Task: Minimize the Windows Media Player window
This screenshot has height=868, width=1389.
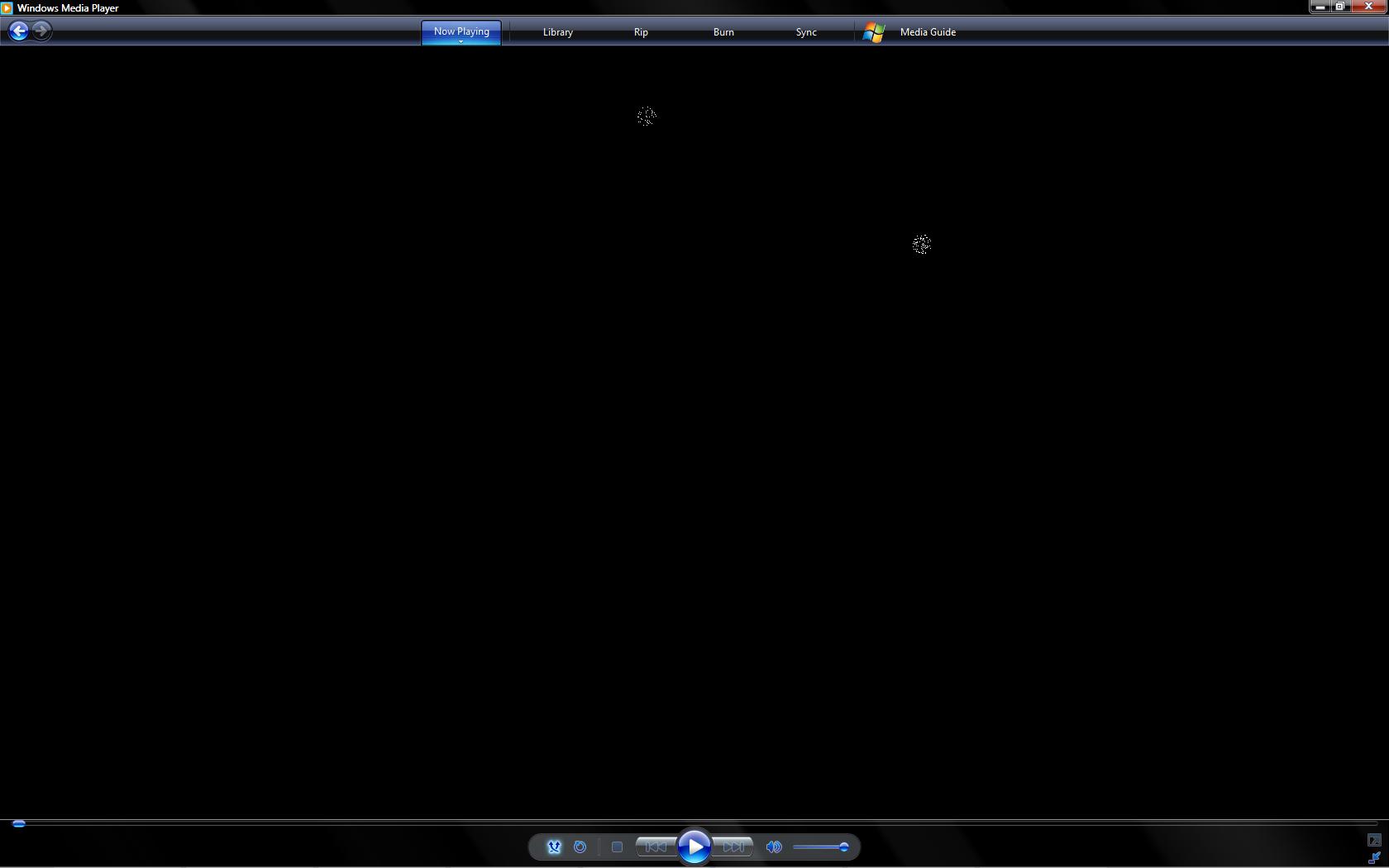Action: point(1320,7)
